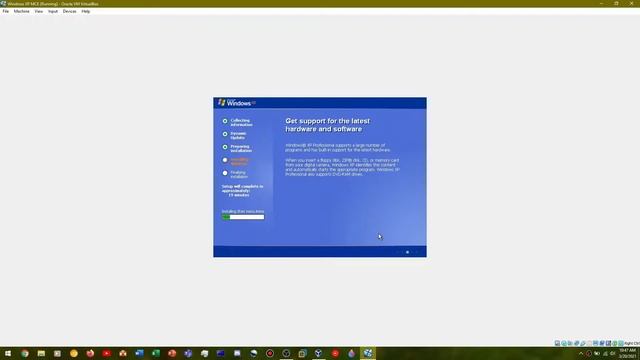Click the highlighted slide dot in setup footer
Viewport: 640px width, 360px height.
click(x=407, y=252)
